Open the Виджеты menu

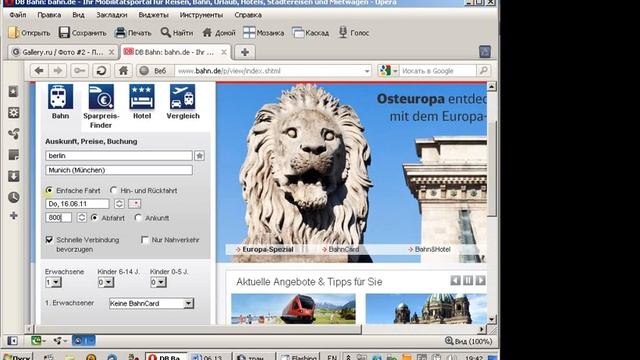point(153,15)
